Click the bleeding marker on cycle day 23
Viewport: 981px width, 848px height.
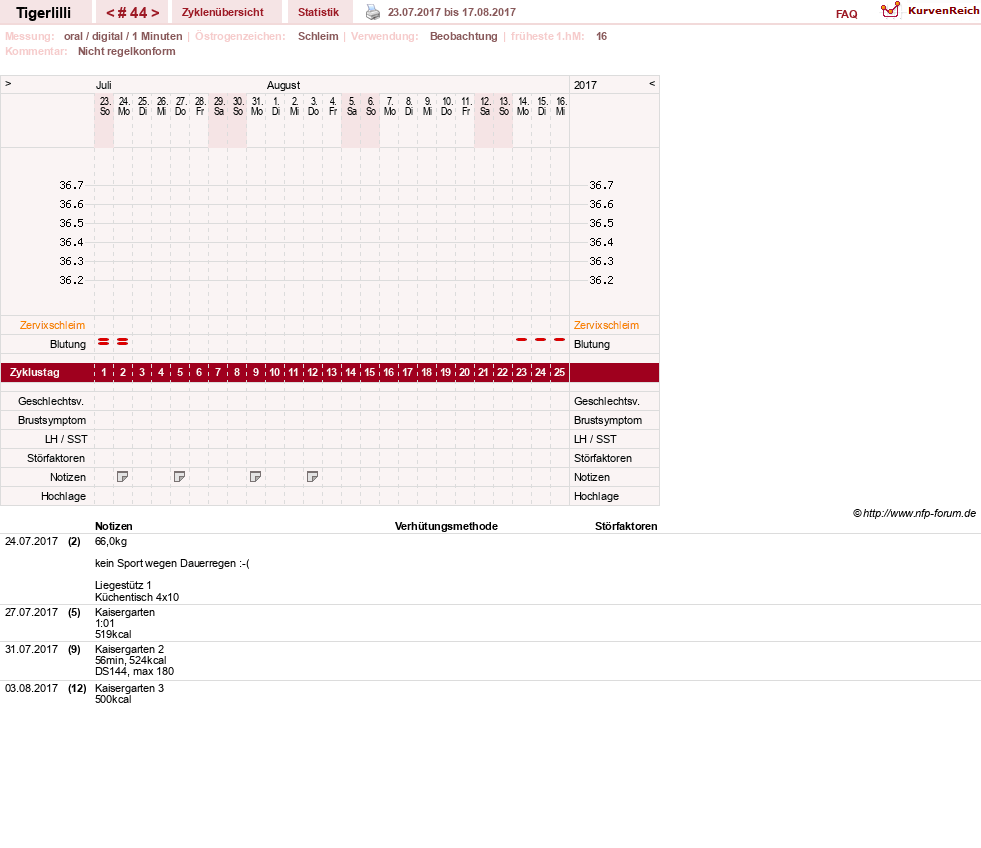point(522,339)
